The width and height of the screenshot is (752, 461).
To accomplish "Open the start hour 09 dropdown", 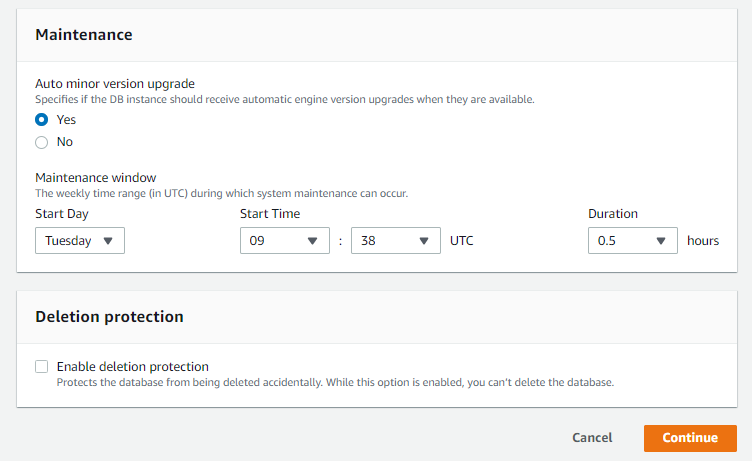I will (x=285, y=240).
